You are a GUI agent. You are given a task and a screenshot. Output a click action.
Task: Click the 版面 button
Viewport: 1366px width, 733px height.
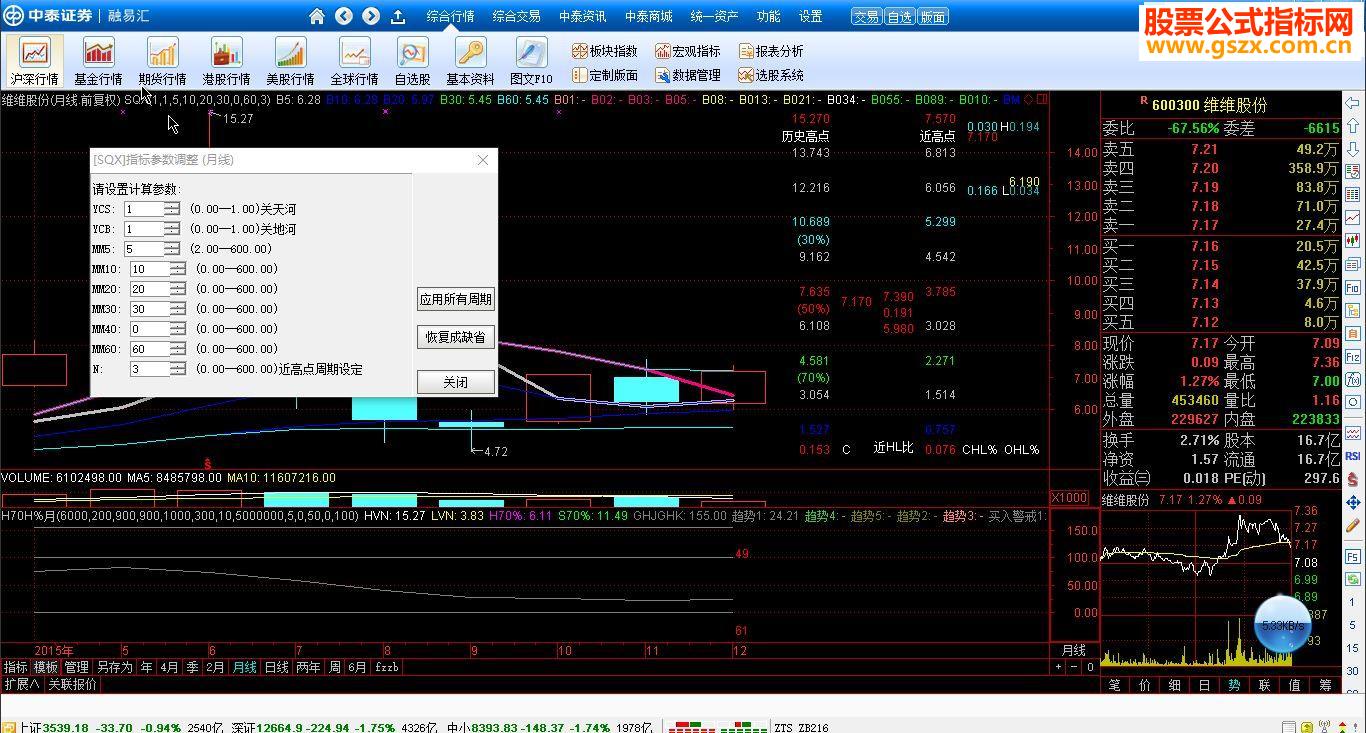pos(933,17)
